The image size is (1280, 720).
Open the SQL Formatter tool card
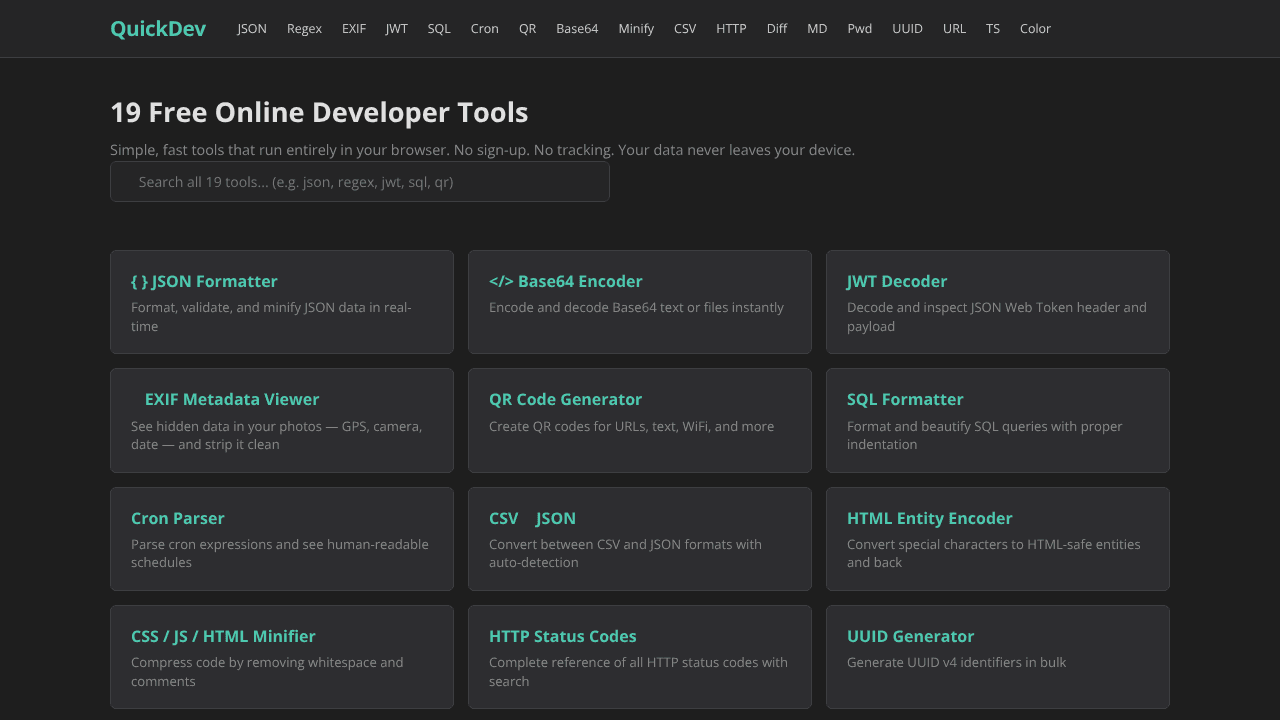998,420
